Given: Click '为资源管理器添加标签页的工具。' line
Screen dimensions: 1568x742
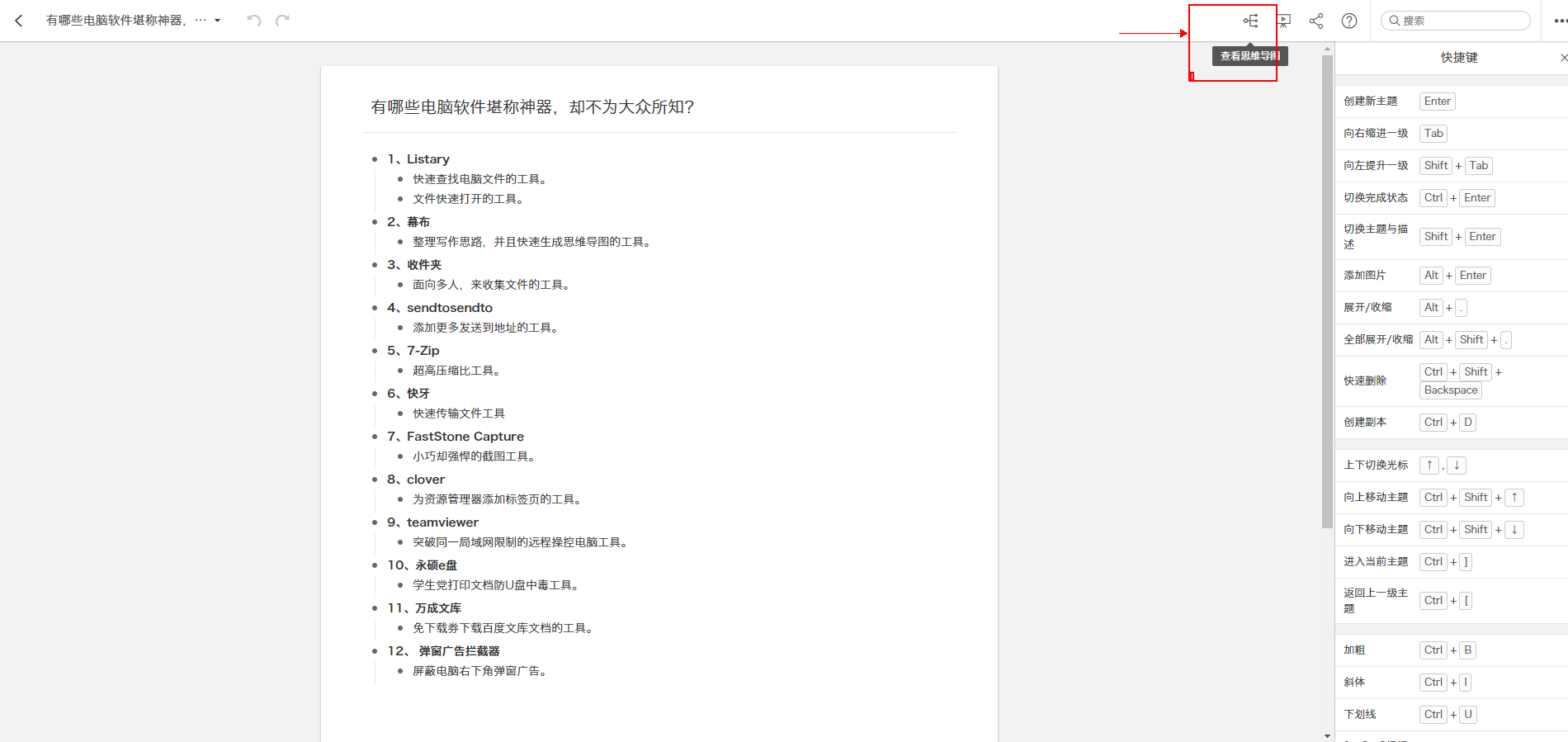Looking at the screenshot, I should (498, 499).
